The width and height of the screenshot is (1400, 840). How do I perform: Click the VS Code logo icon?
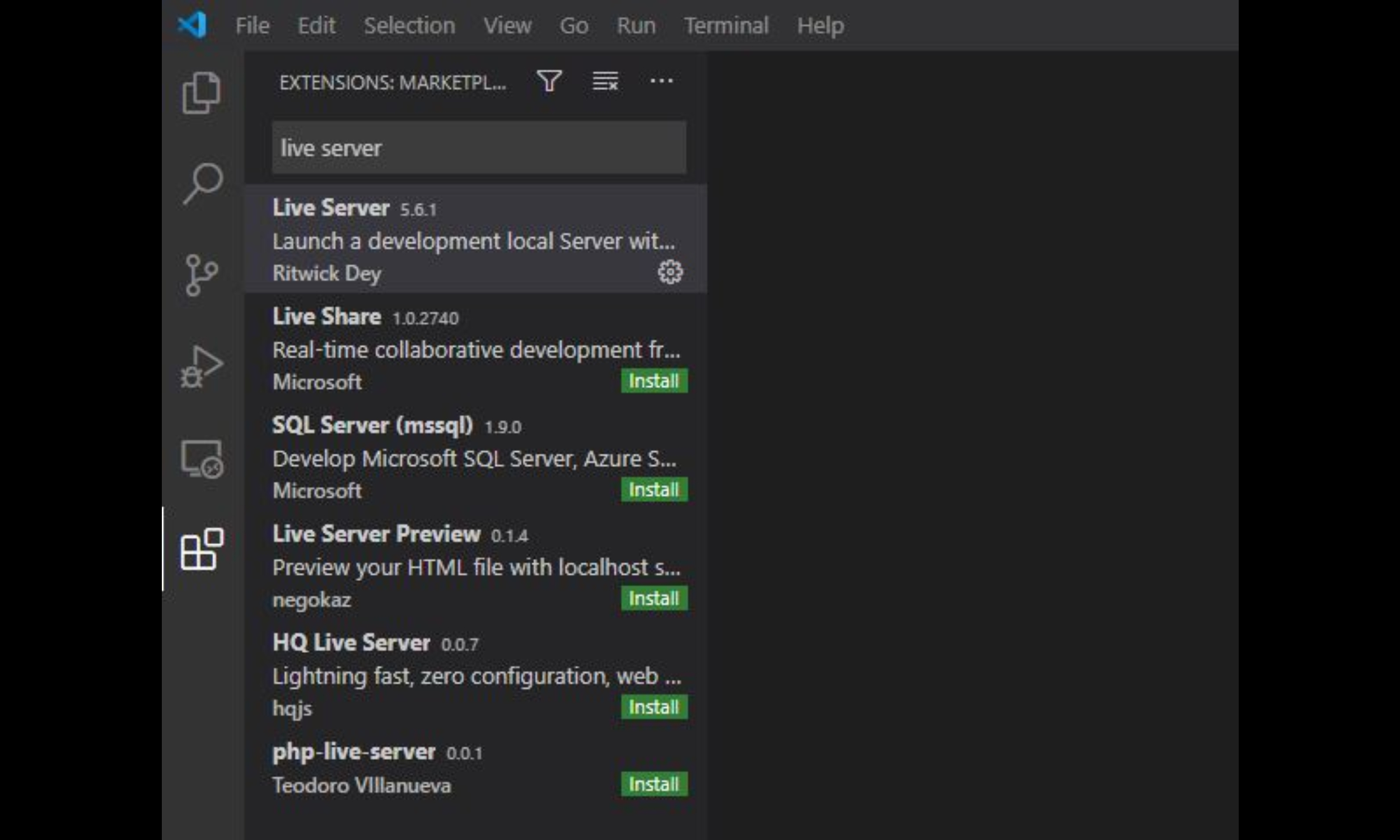[193, 25]
